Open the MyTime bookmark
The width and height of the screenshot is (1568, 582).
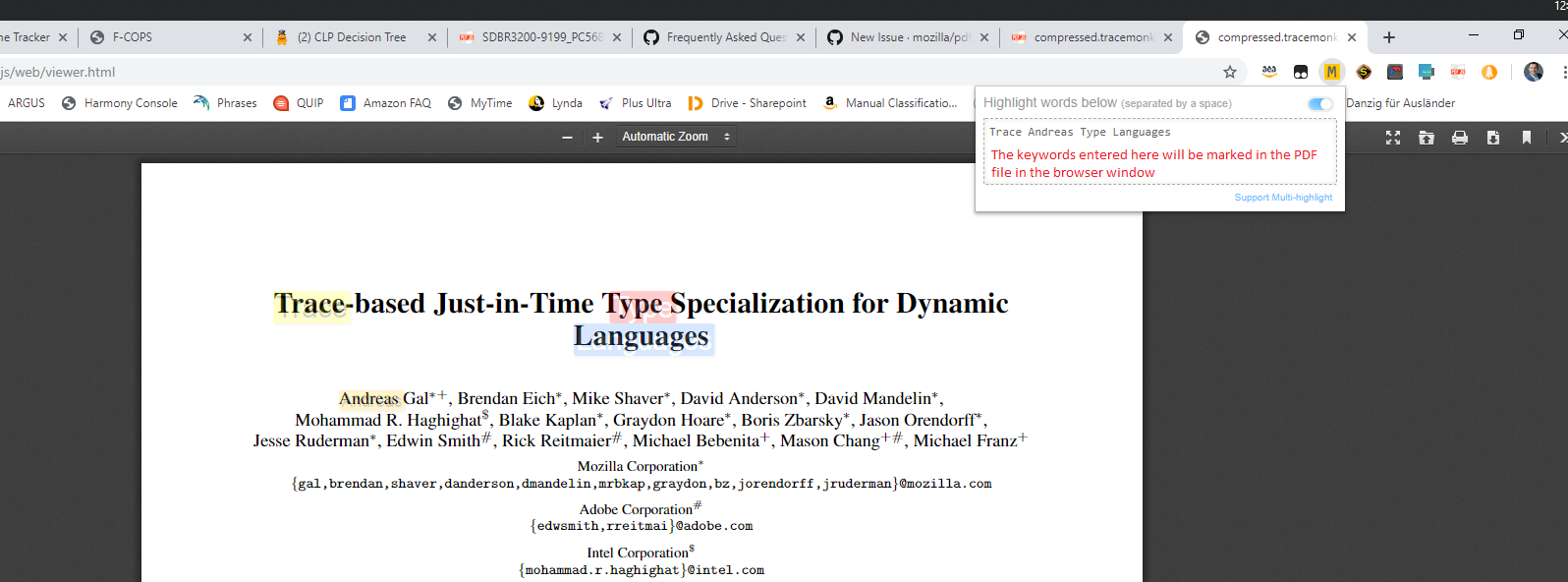[x=479, y=103]
